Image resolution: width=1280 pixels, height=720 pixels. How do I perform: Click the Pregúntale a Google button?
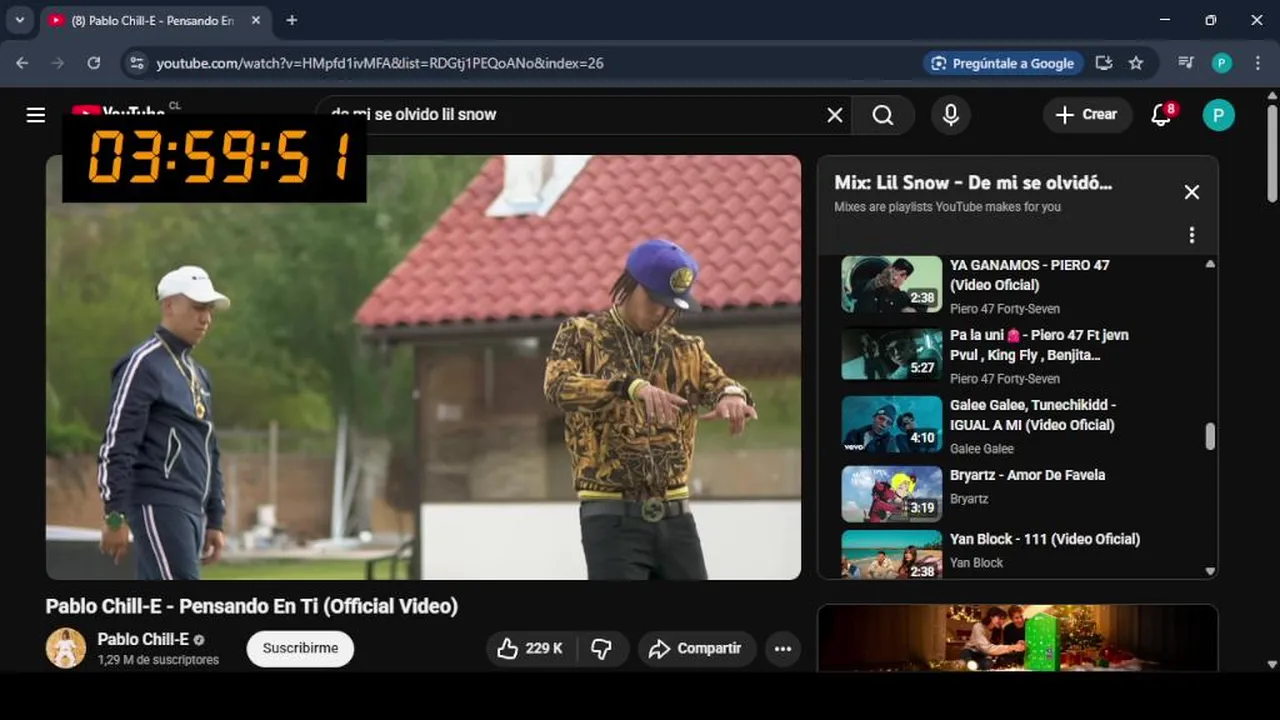1003,63
